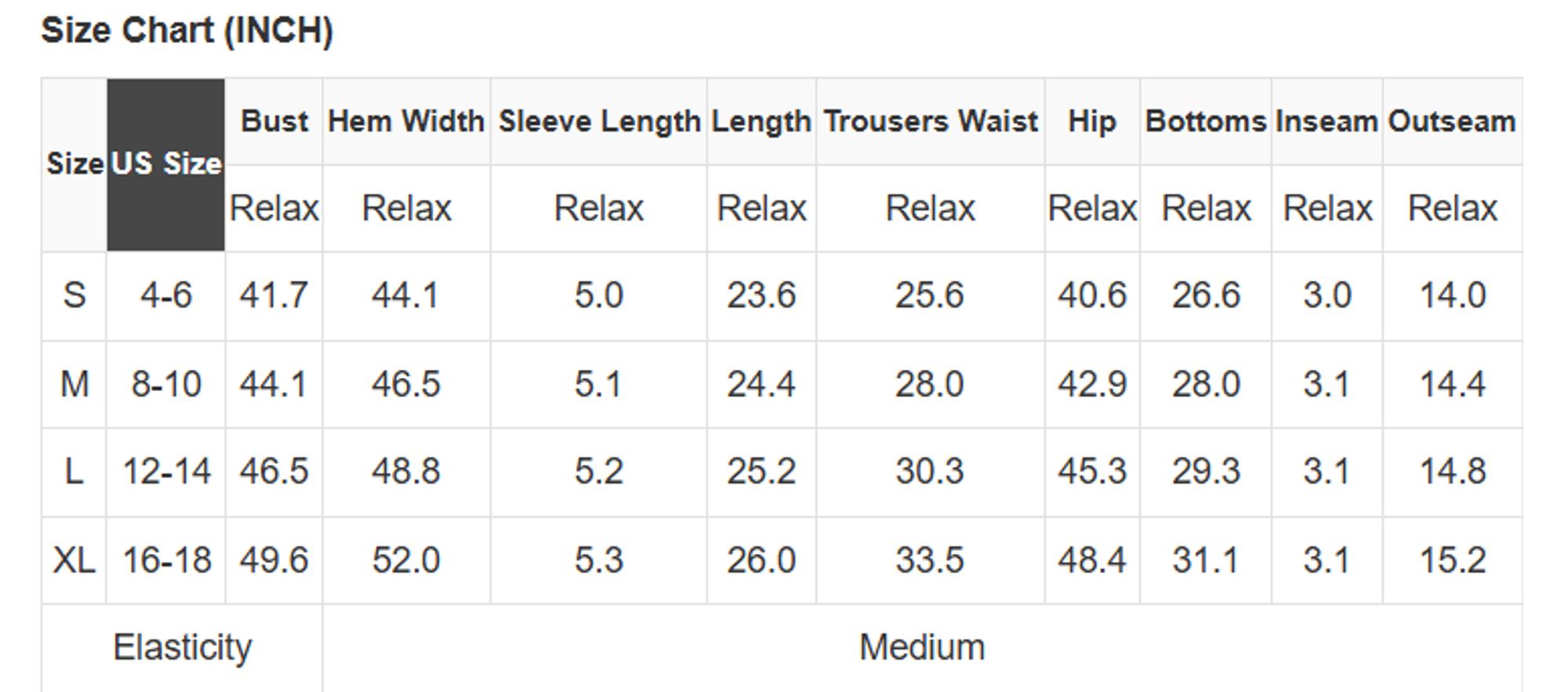1568x692 pixels.
Task: Select the size M outseam value 14.4
Action: click(1452, 385)
